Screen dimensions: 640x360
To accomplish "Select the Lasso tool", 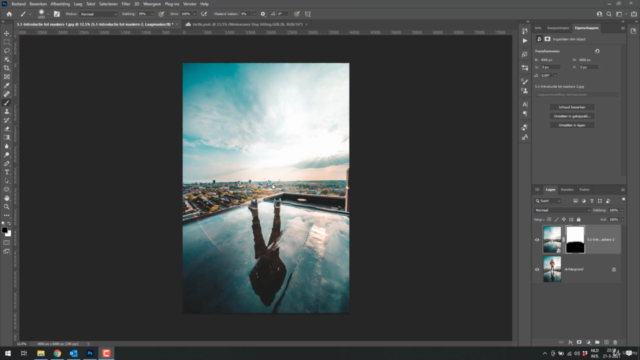I will pyautogui.click(x=7, y=51).
